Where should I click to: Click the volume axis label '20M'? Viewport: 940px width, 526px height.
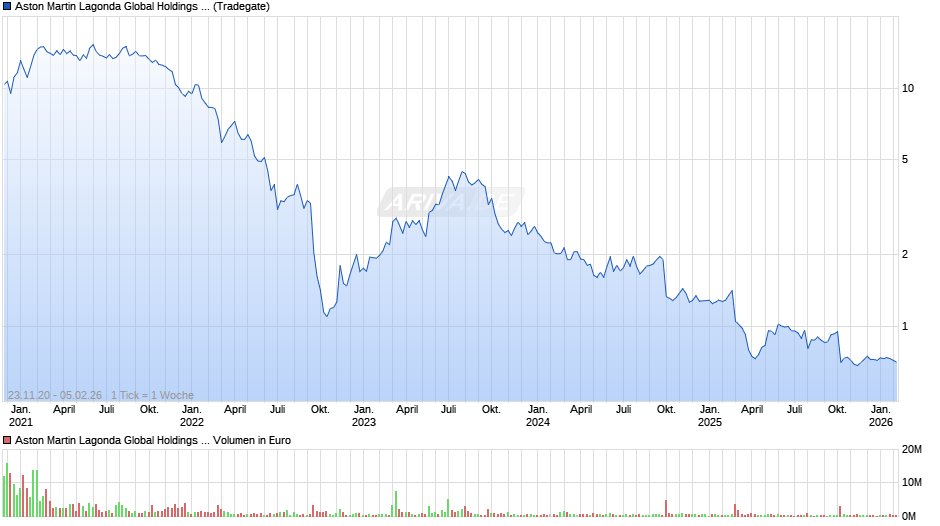pos(912,449)
